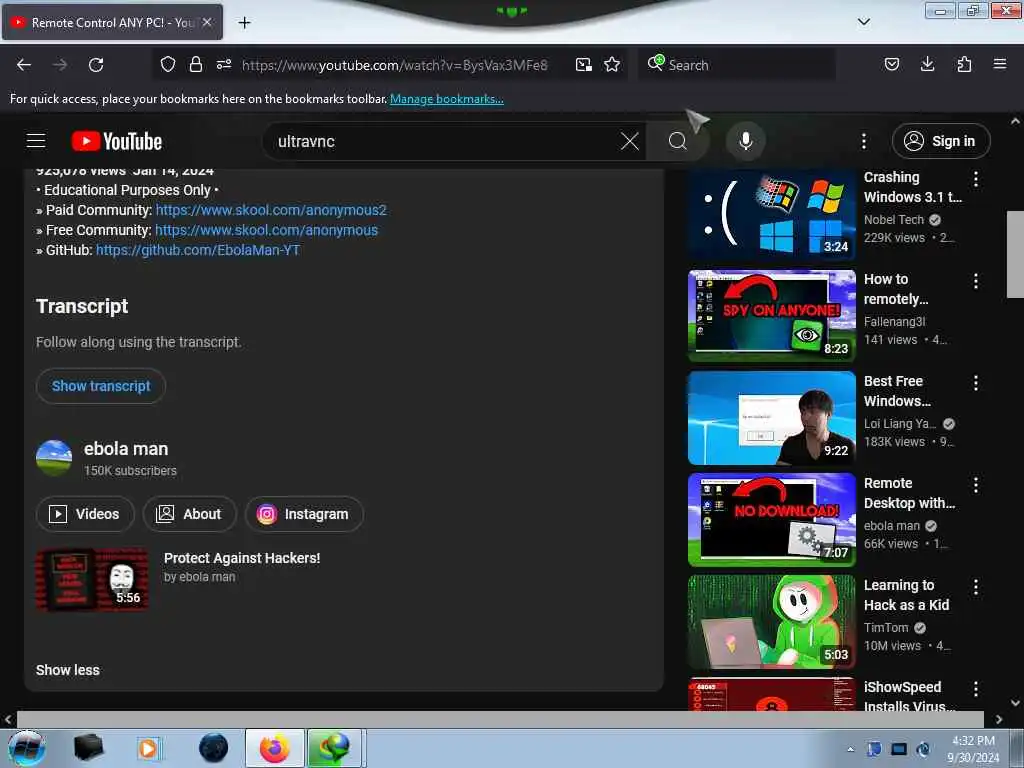The width and height of the screenshot is (1024, 768).
Task: Open the channel About button
Action: (189, 514)
